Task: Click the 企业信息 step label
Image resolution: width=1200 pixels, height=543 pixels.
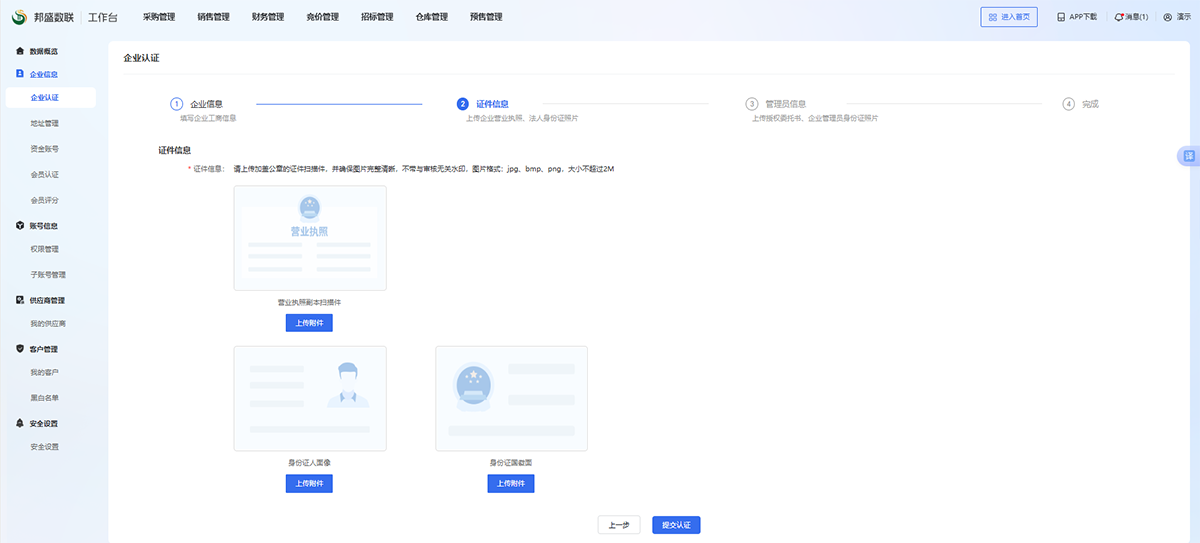Action: point(206,103)
